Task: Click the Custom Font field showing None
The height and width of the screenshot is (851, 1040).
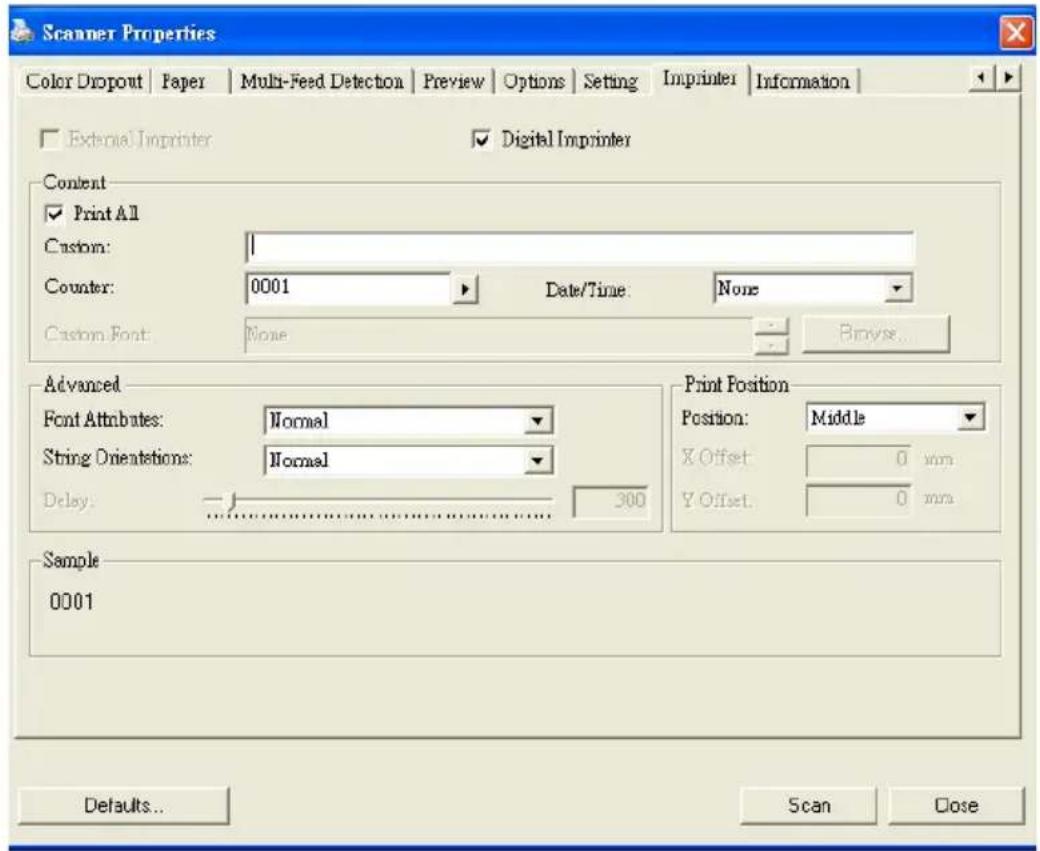Action: click(x=498, y=334)
